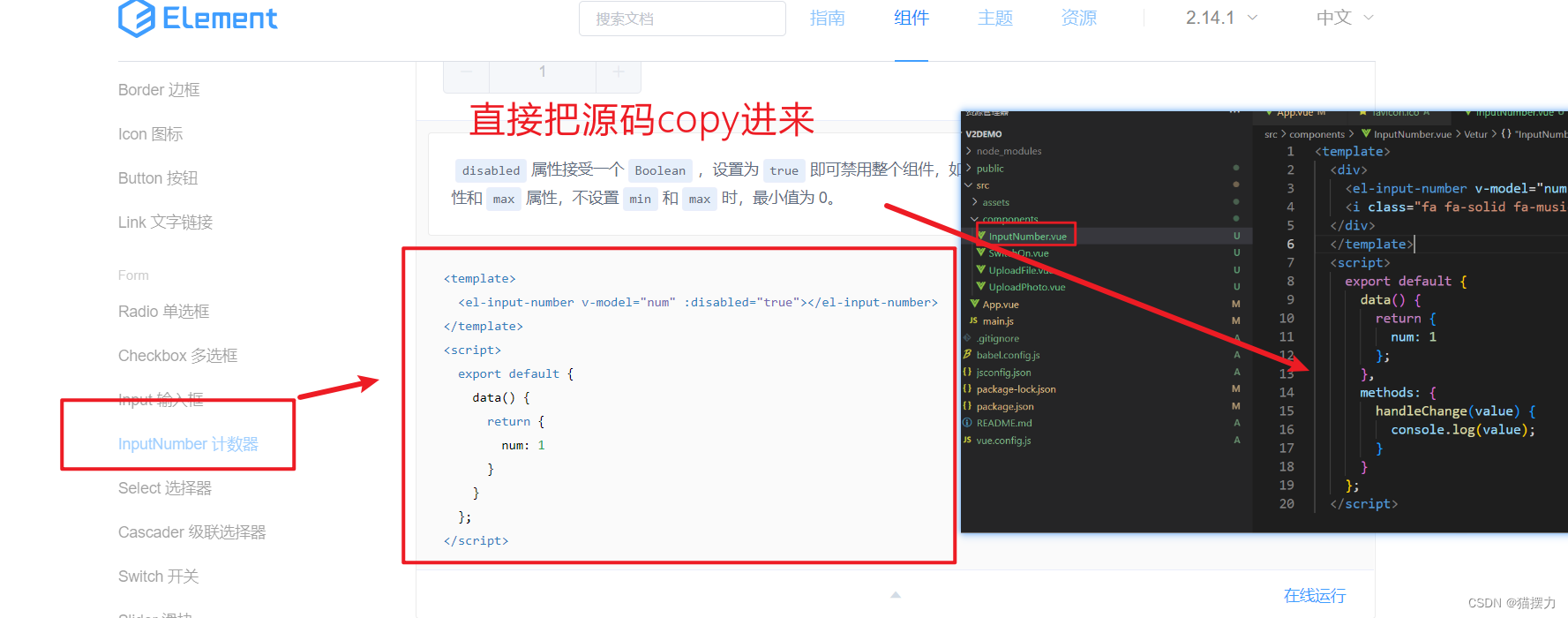Open the 主题 nav tab
The height and width of the screenshot is (618, 1568).
pyautogui.click(x=994, y=18)
